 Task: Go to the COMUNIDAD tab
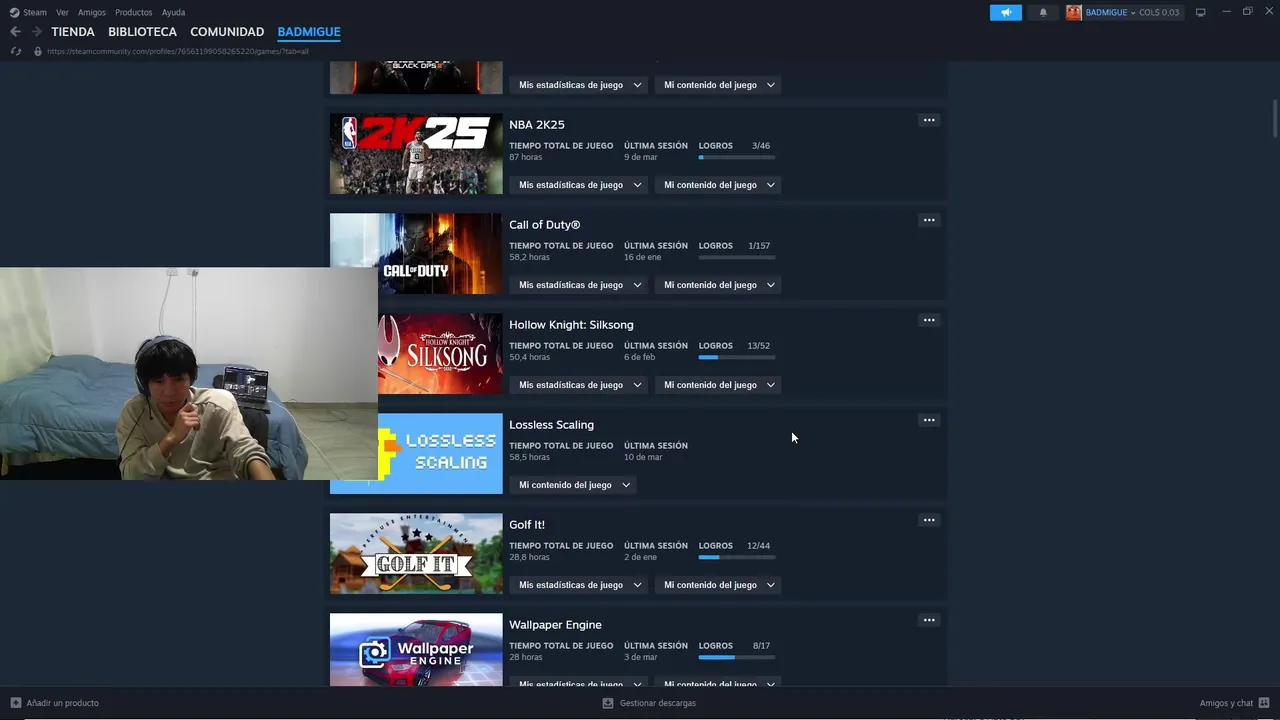(227, 32)
